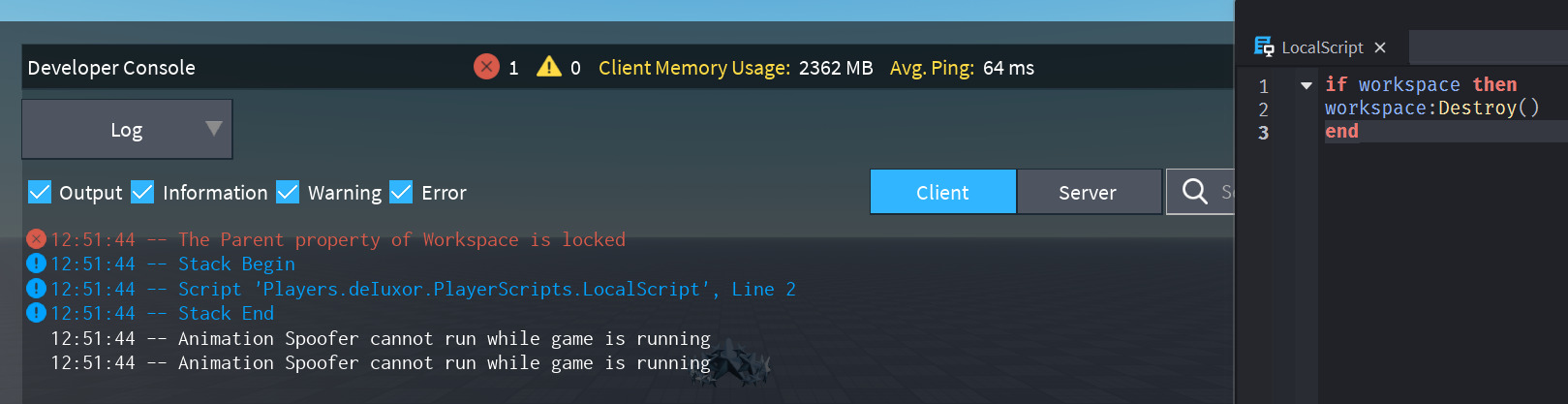Screen dimensions: 1568x404
Task: Uncheck the Output filter checkbox
Action: click(40, 192)
